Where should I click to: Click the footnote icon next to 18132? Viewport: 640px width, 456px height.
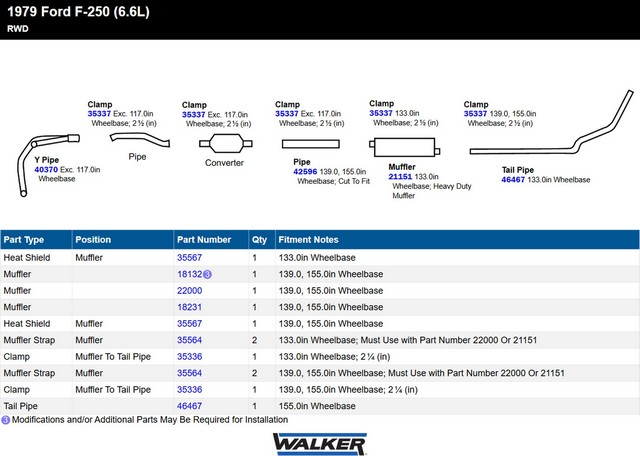click(x=208, y=274)
